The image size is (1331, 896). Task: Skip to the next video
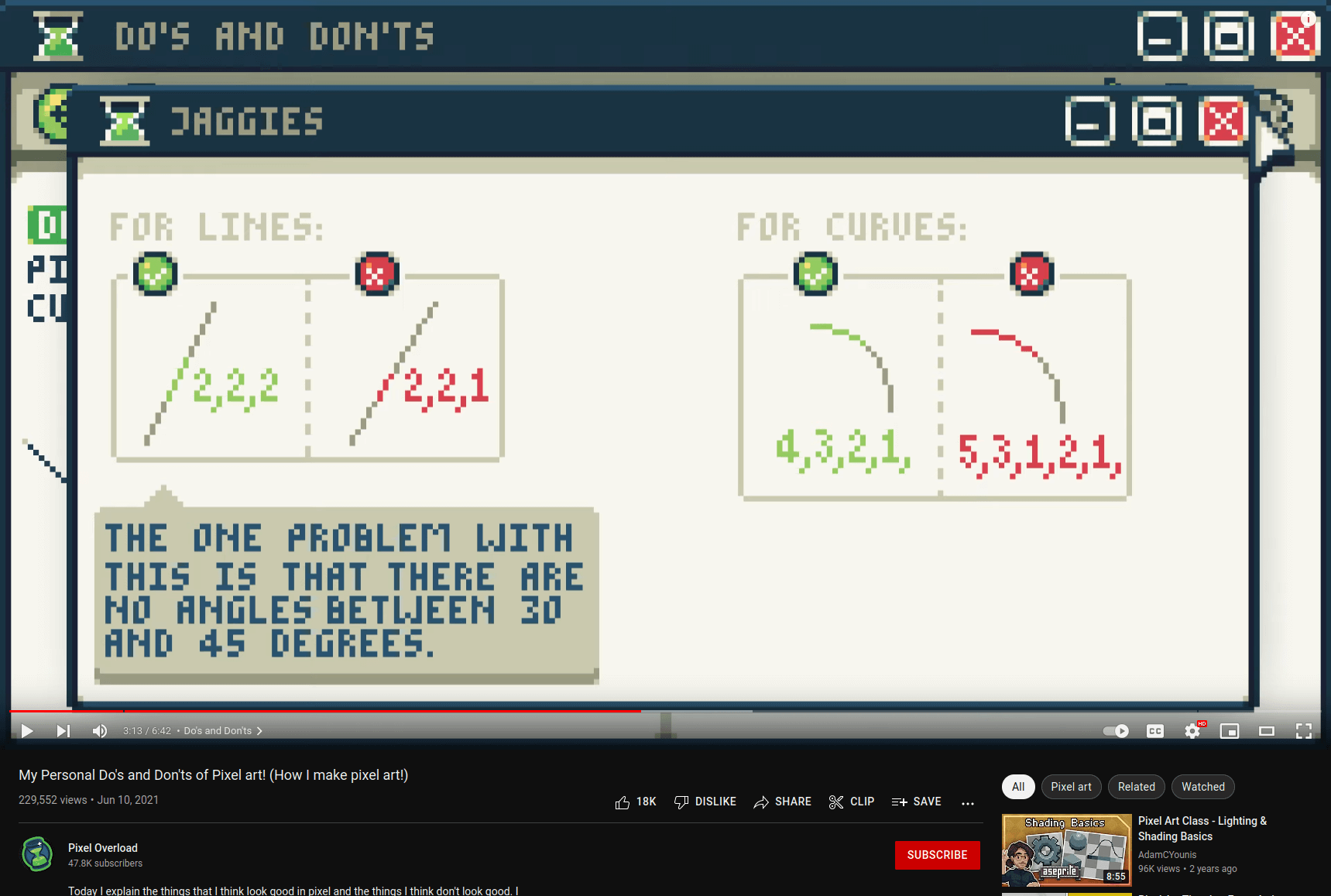click(63, 731)
